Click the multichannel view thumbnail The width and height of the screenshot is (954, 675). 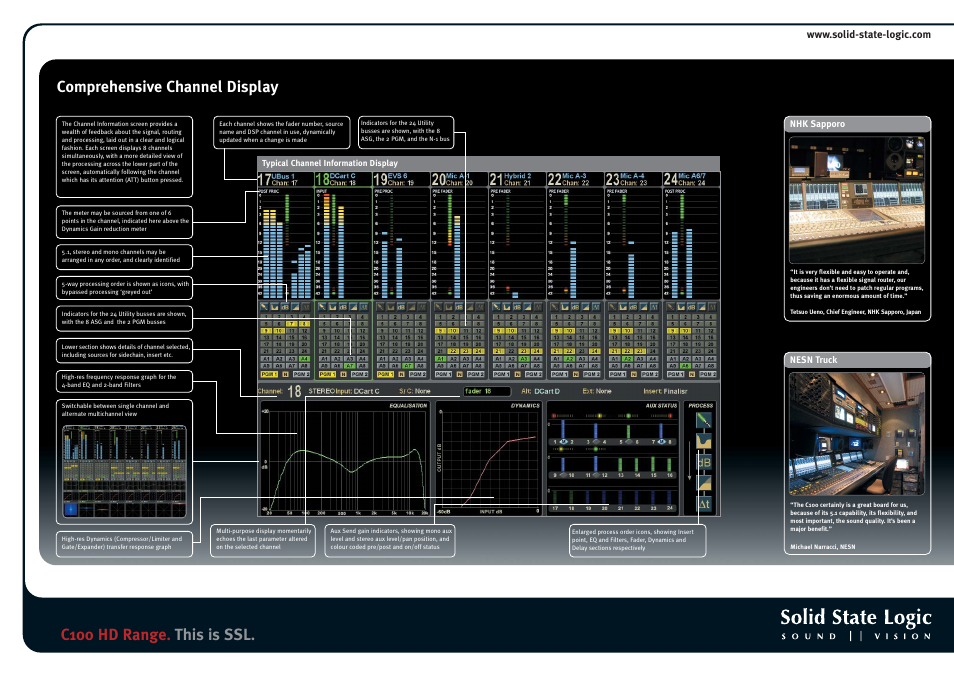(x=124, y=472)
